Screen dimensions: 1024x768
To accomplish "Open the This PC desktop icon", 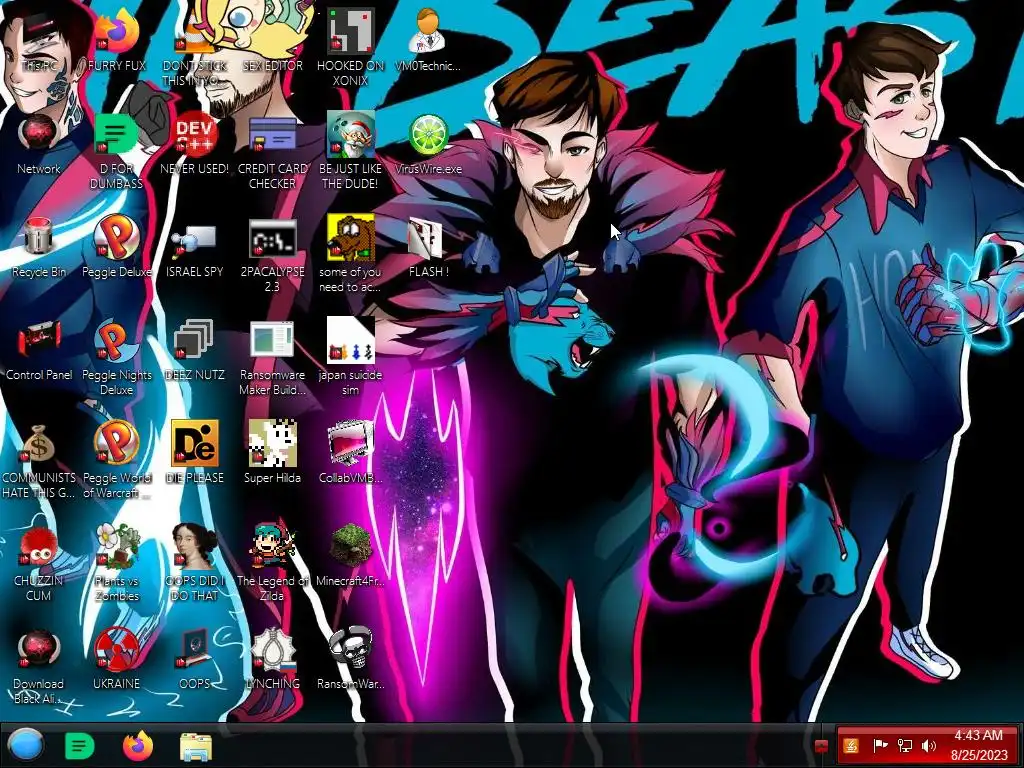I will click(x=38, y=40).
